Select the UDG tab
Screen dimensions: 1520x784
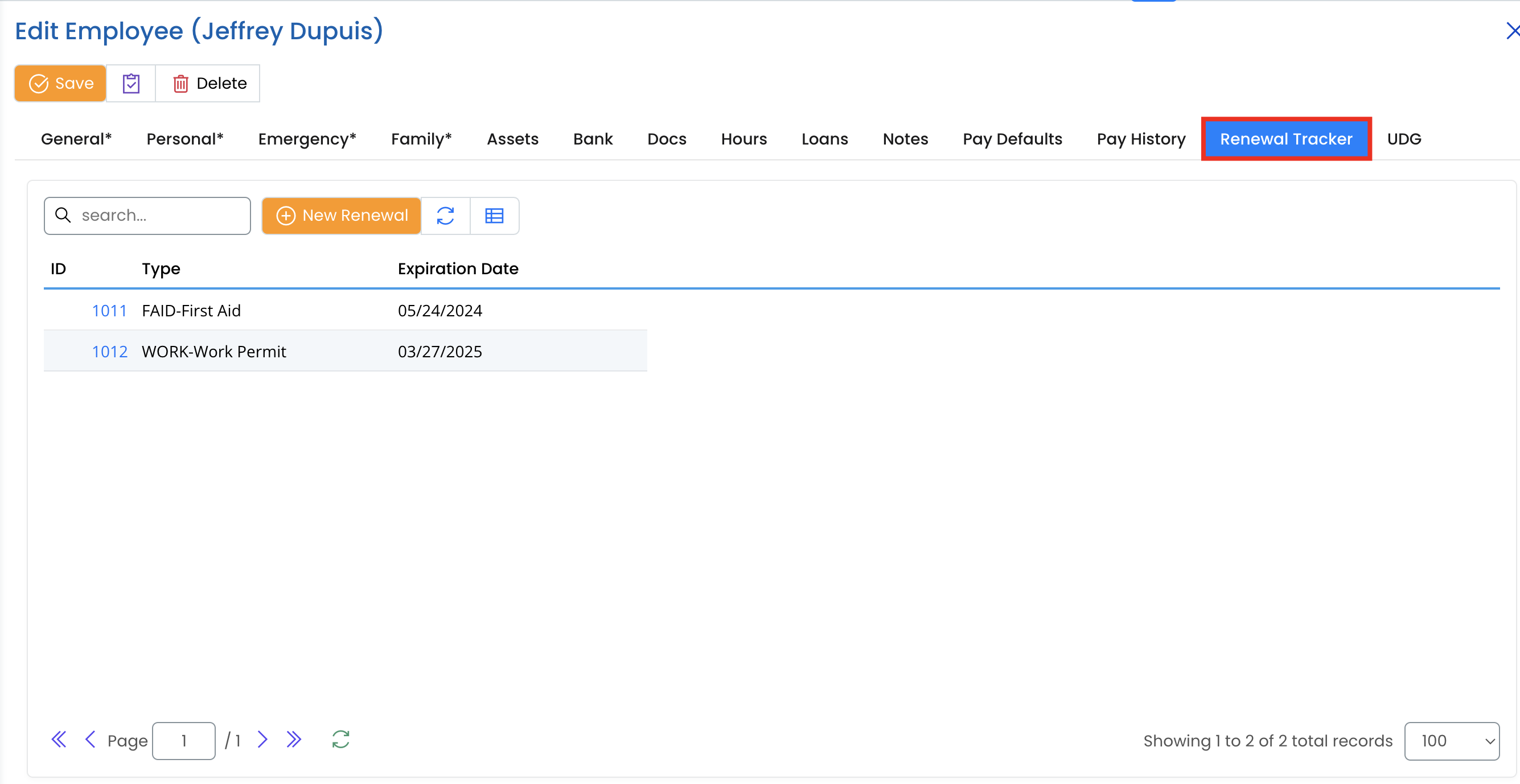tap(1404, 139)
